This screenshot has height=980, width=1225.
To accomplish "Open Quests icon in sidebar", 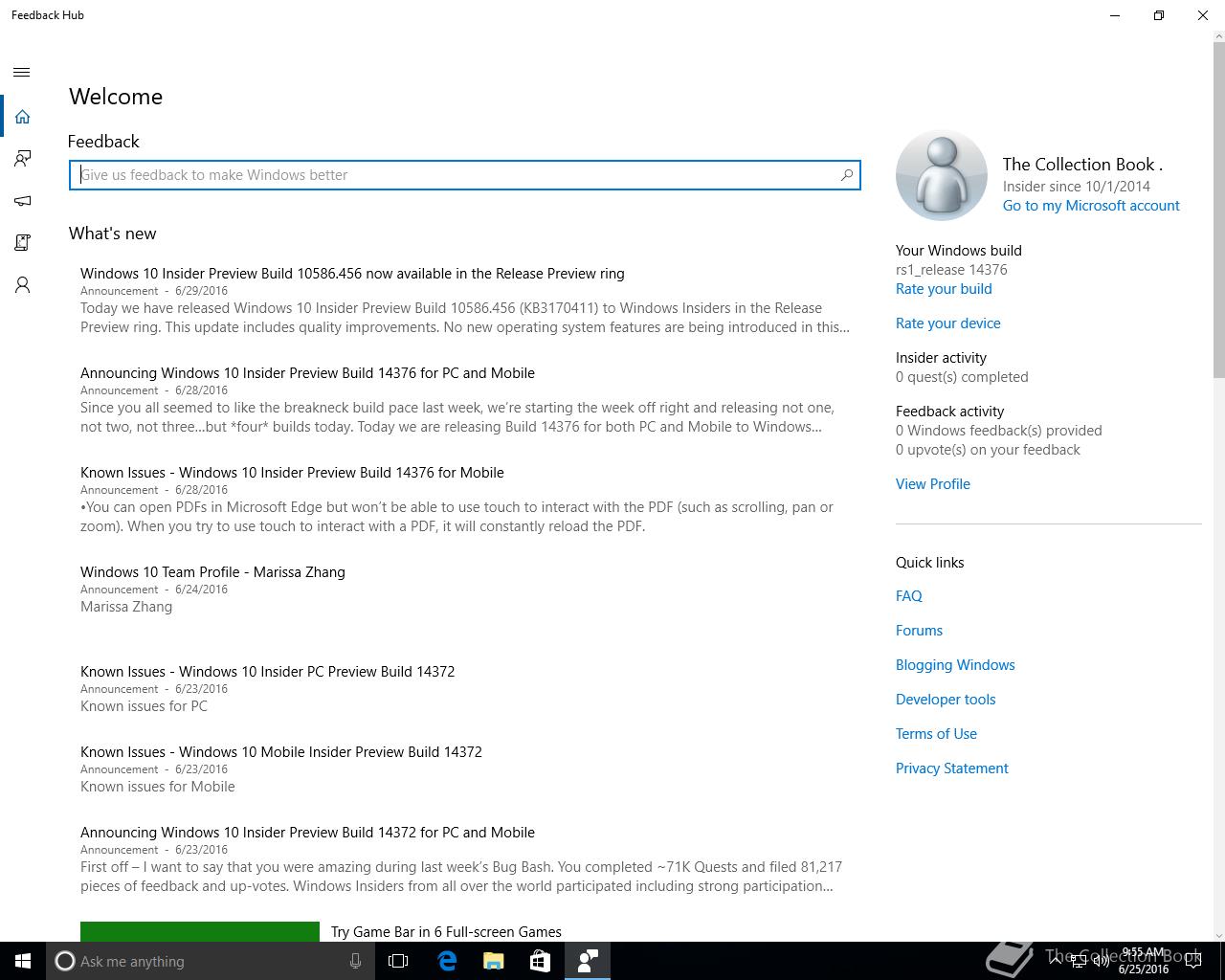I will pyautogui.click(x=22, y=243).
